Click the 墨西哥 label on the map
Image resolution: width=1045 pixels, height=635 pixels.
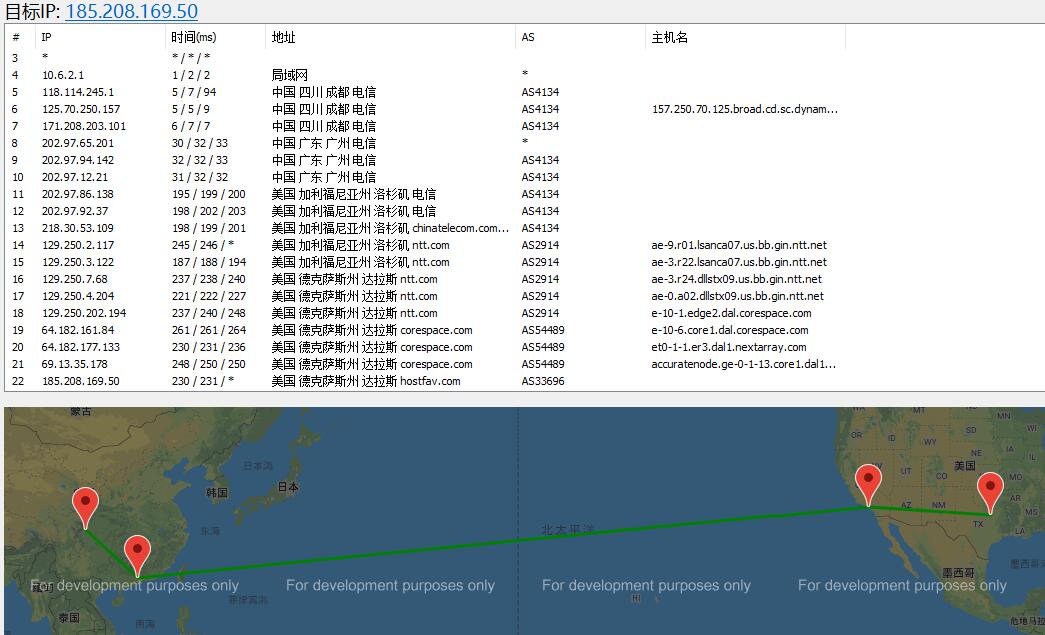pyautogui.click(x=958, y=573)
